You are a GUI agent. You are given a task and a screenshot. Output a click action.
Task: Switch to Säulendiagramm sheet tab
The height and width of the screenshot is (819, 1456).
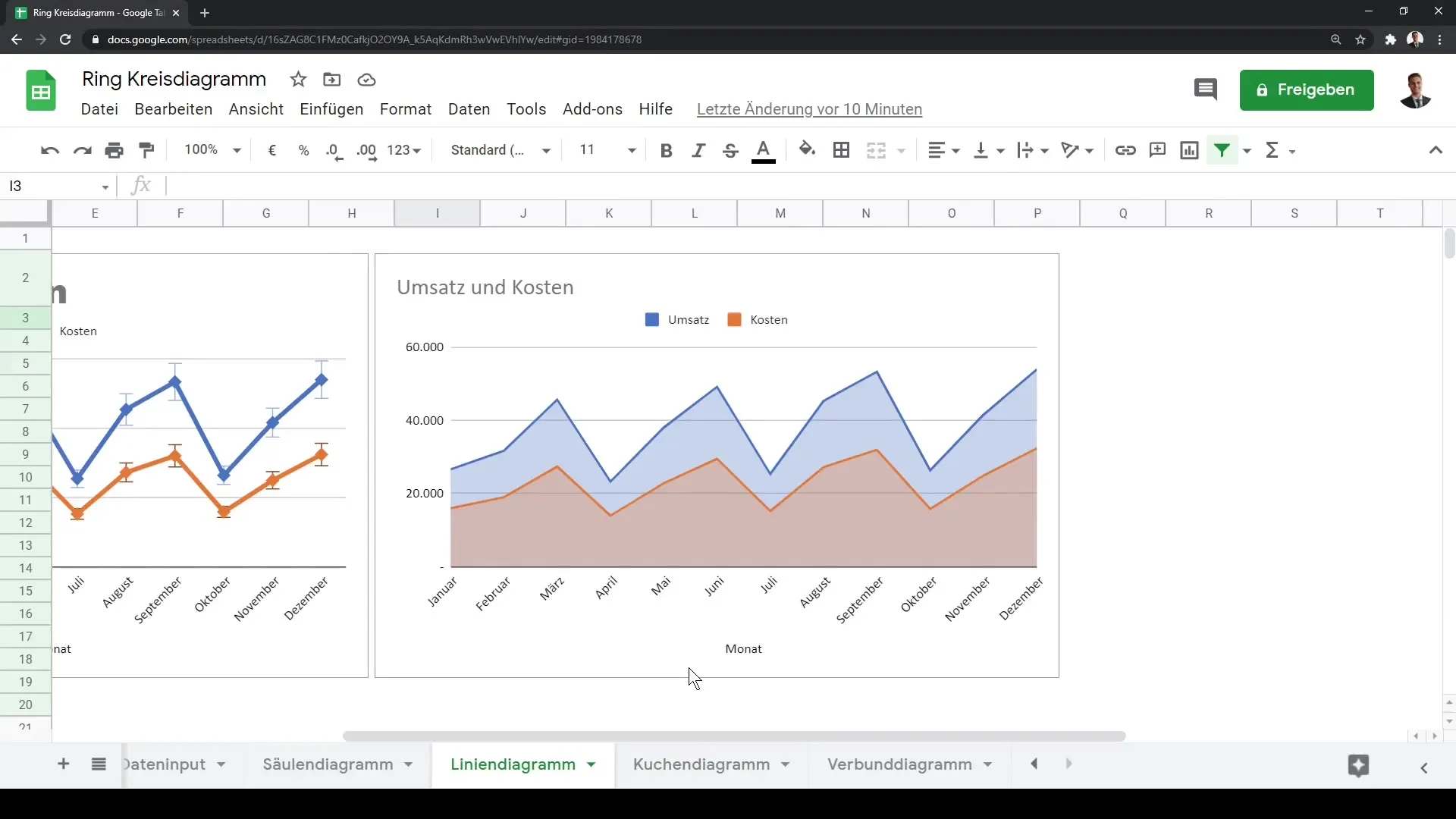[x=328, y=764]
